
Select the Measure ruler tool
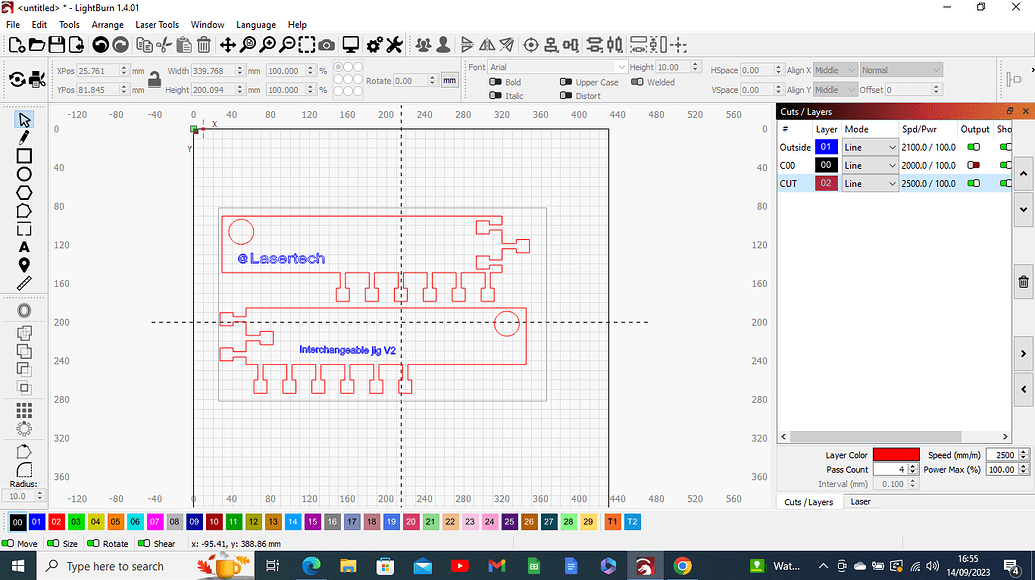(x=25, y=284)
